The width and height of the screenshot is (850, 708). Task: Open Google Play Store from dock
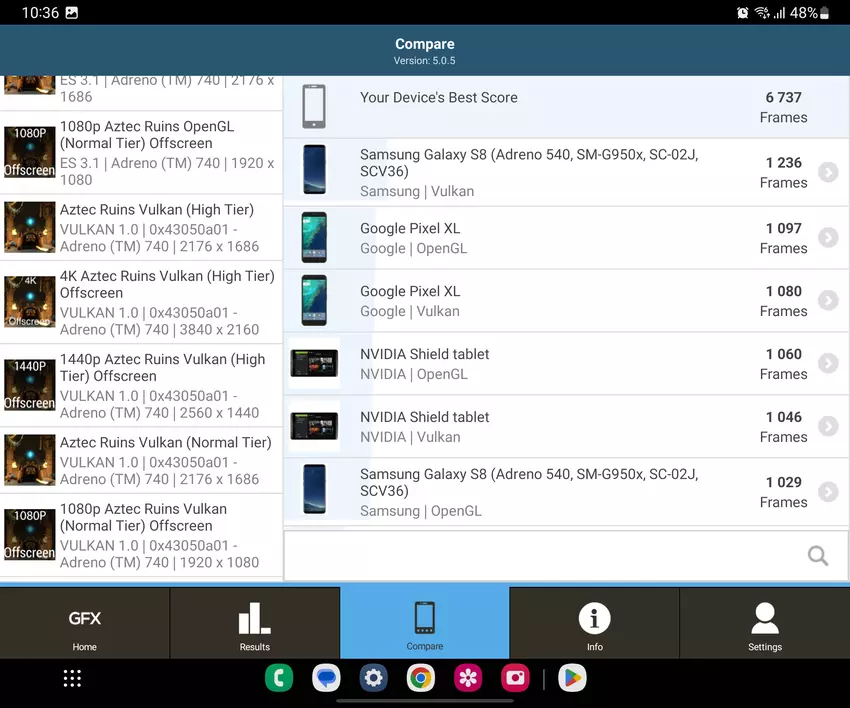click(572, 679)
